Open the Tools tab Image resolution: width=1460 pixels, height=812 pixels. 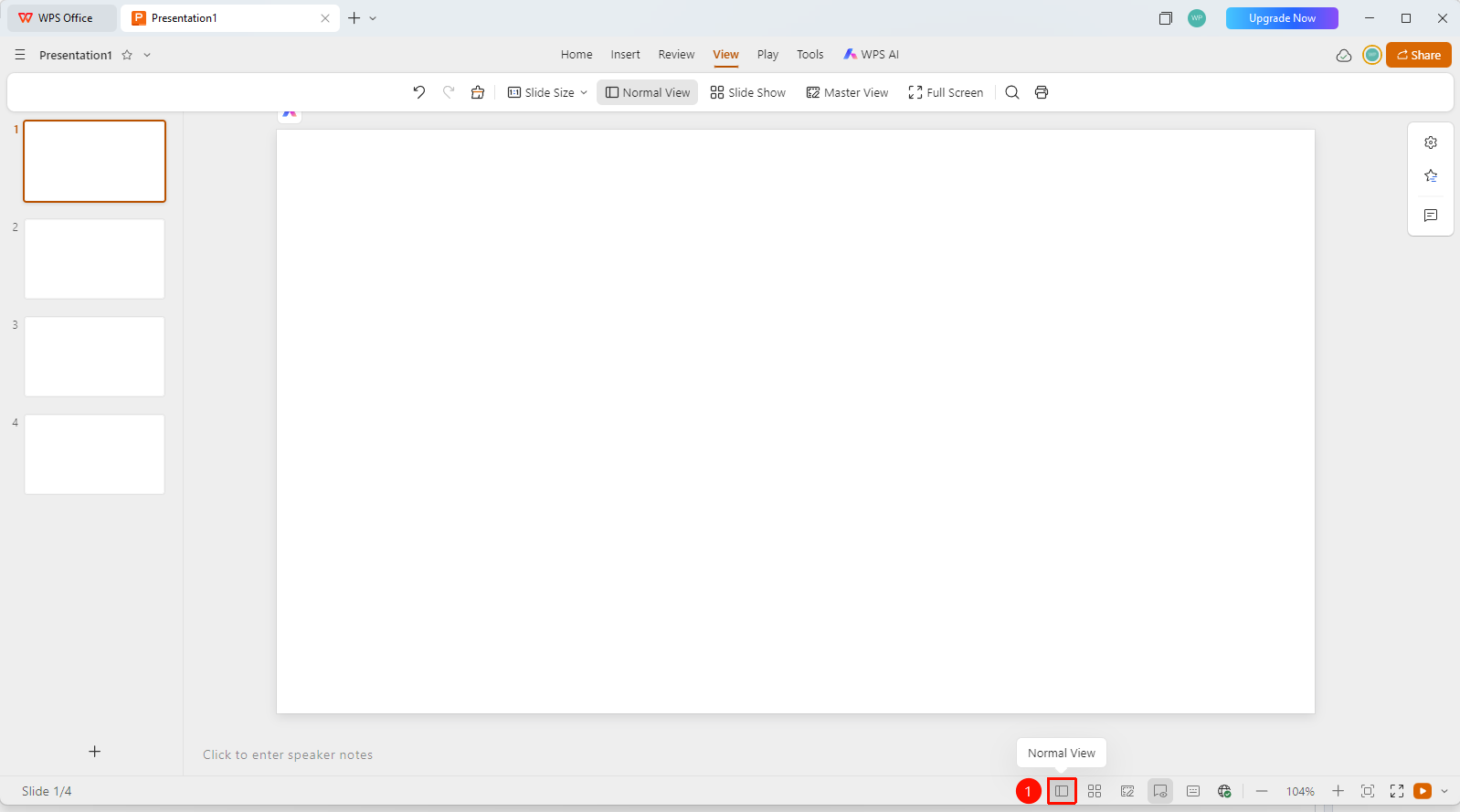click(809, 55)
